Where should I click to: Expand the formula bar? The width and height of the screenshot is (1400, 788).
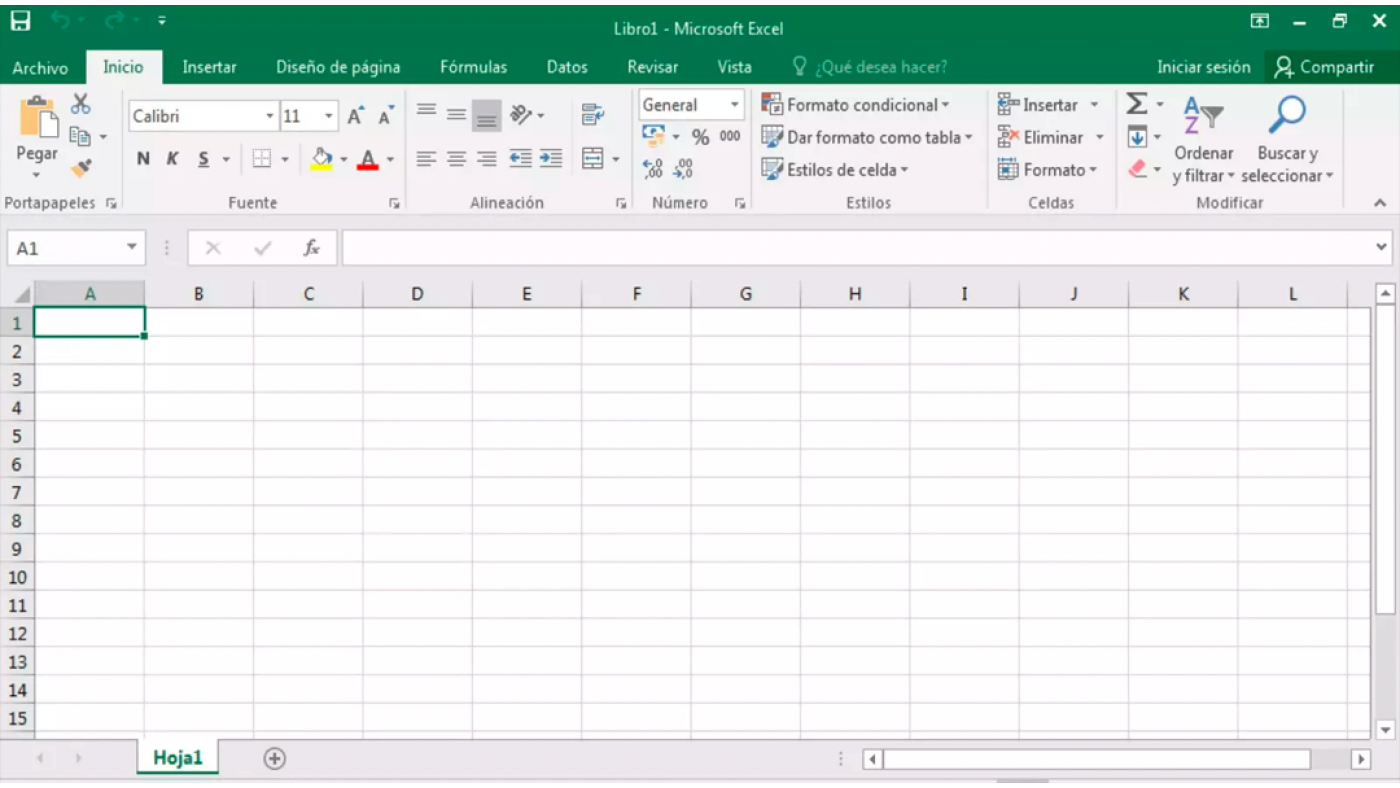1382,247
